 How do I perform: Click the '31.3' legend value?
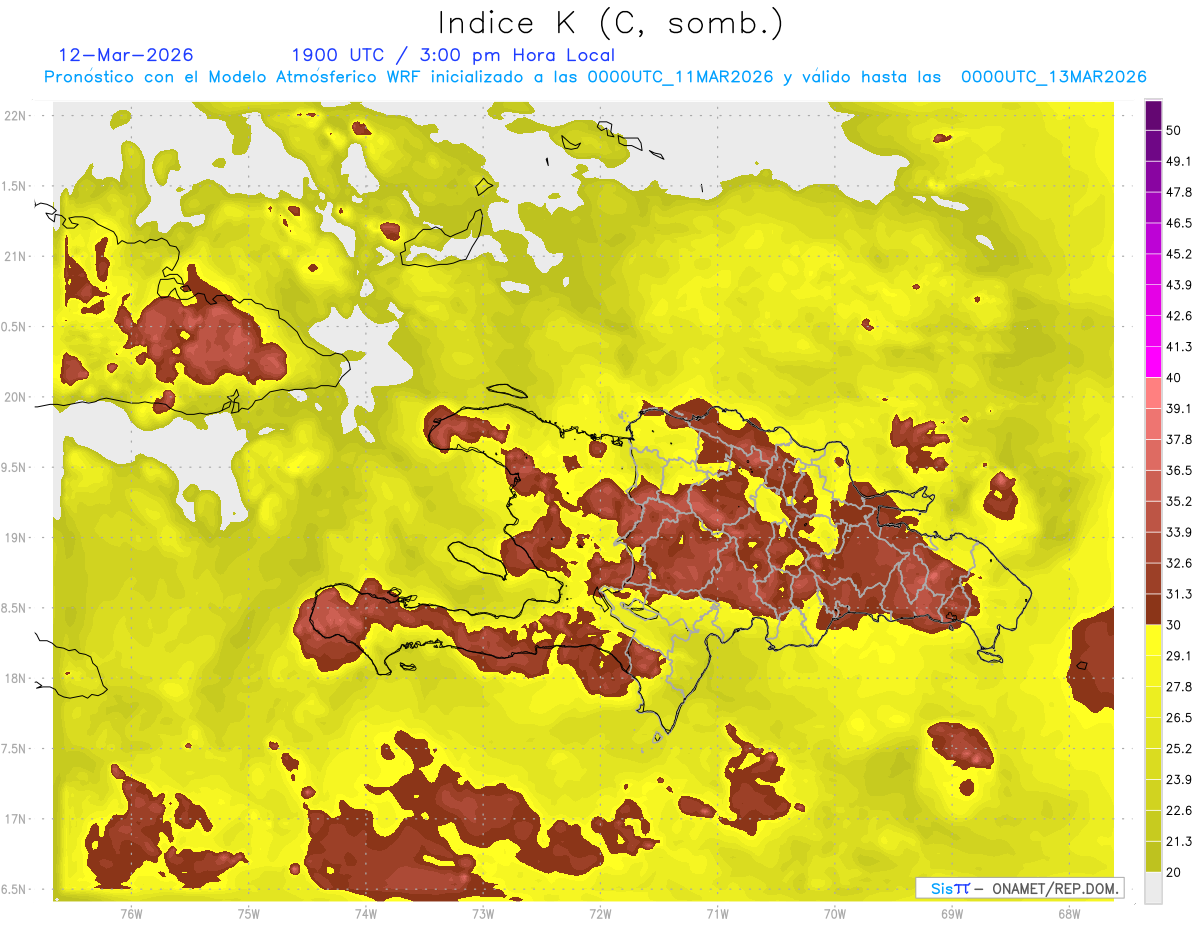pyautogui.click(x=1179, y=594)
